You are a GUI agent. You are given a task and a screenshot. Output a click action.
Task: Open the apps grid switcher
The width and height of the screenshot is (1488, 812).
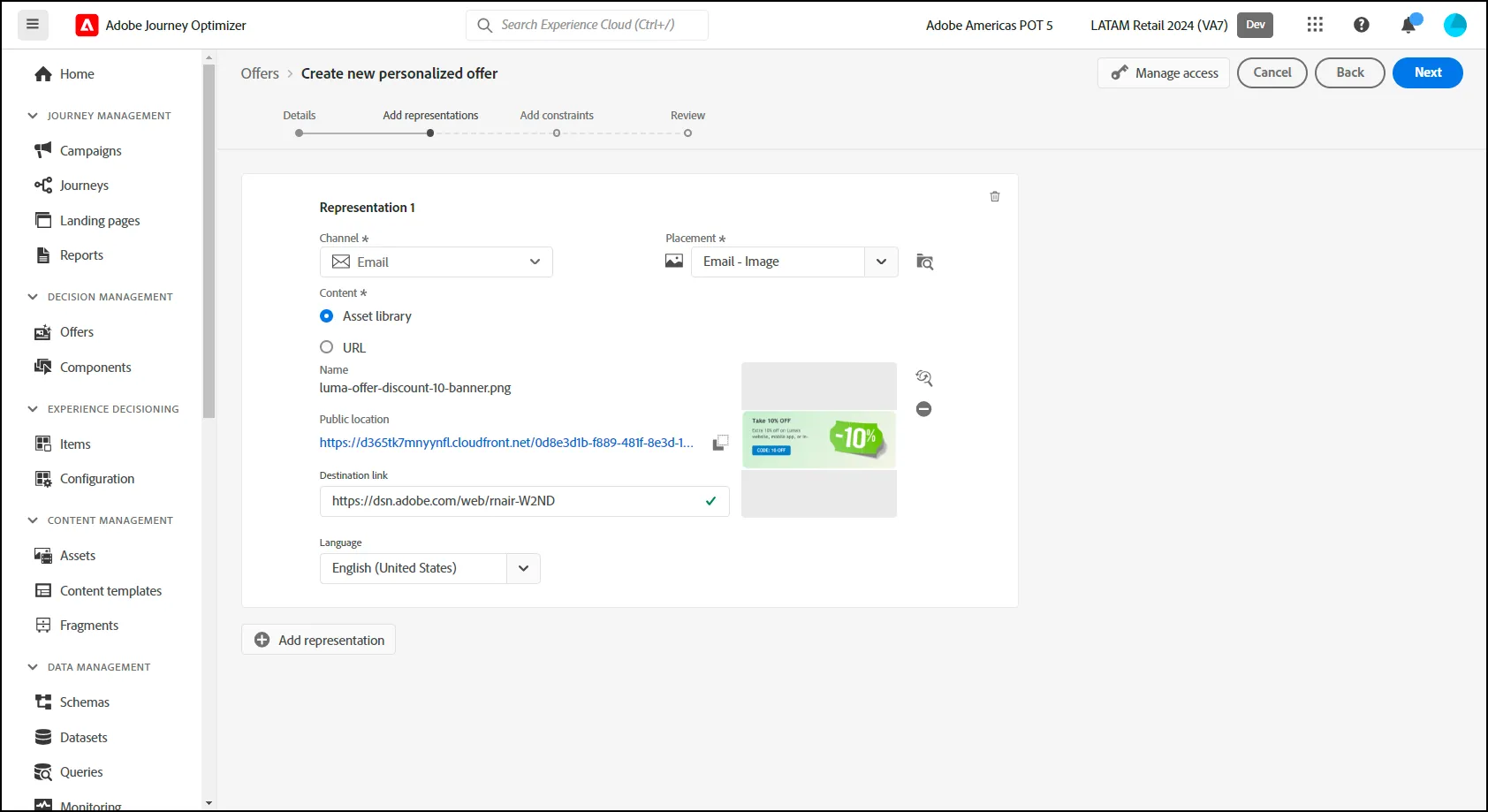(x=1315, y=25)
